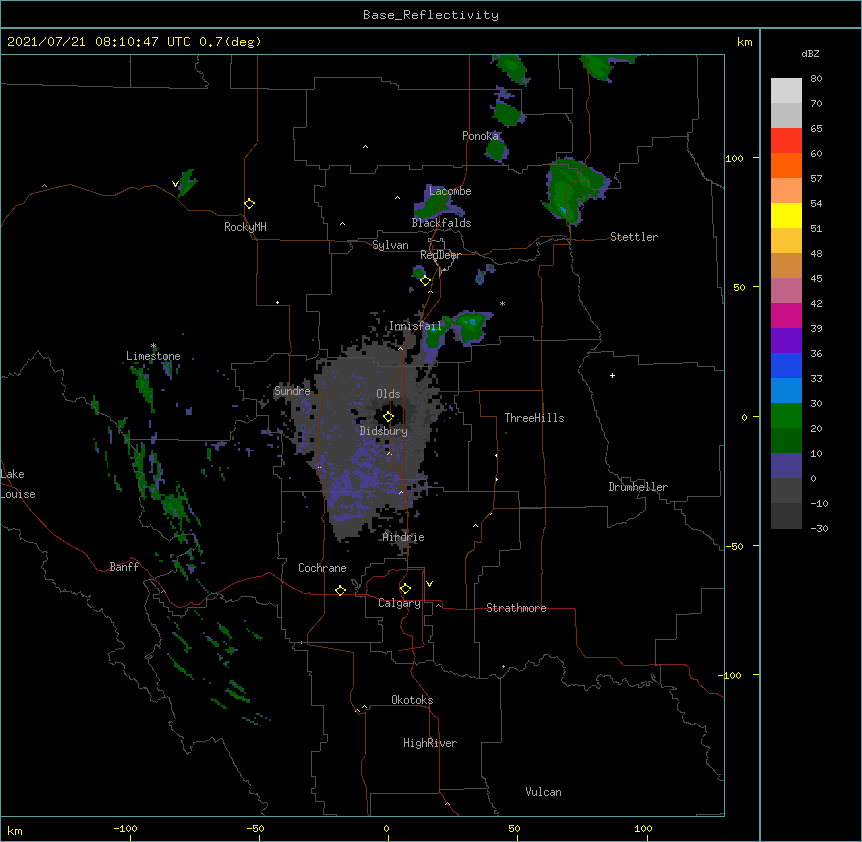Click the -30 value in the dBZ legend
This screenshot has width=862, height=842.
819,529
